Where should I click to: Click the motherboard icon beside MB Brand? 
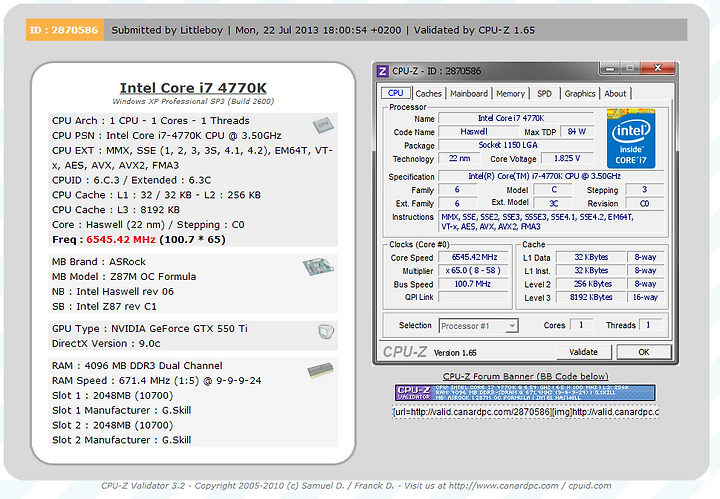tap(318, 267)
